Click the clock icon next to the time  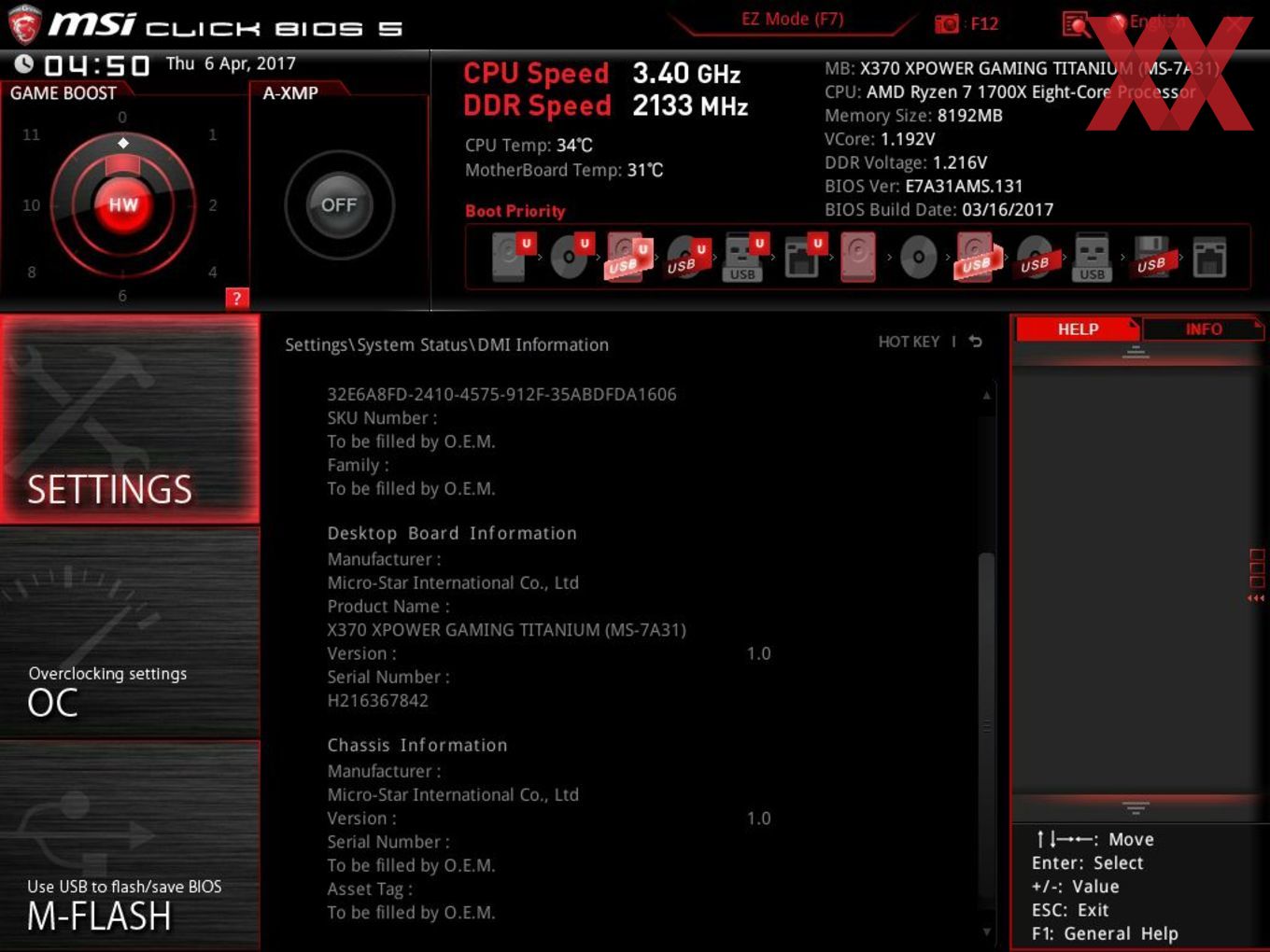coord(24,63)
